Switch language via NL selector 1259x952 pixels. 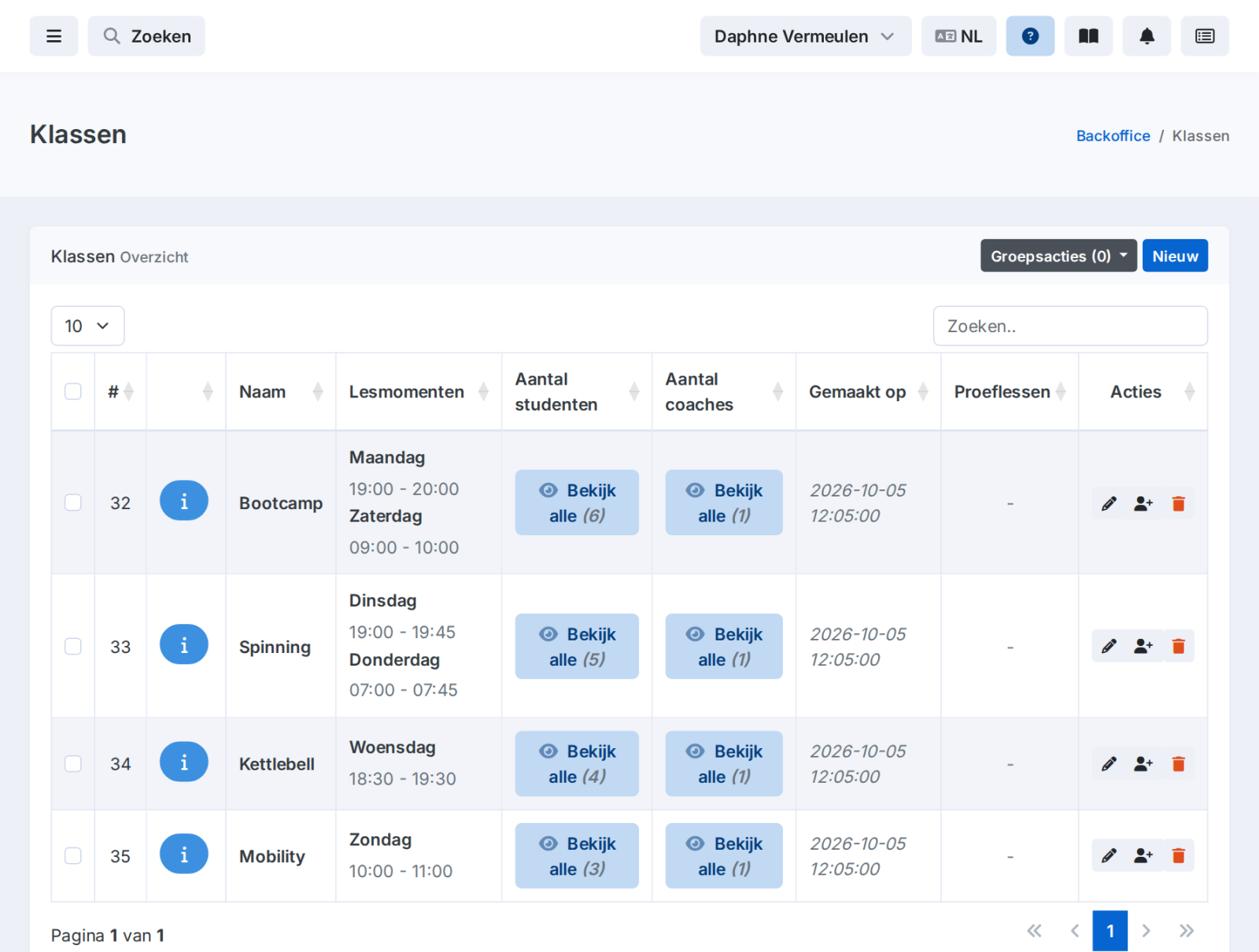click(x=959, y=36)
